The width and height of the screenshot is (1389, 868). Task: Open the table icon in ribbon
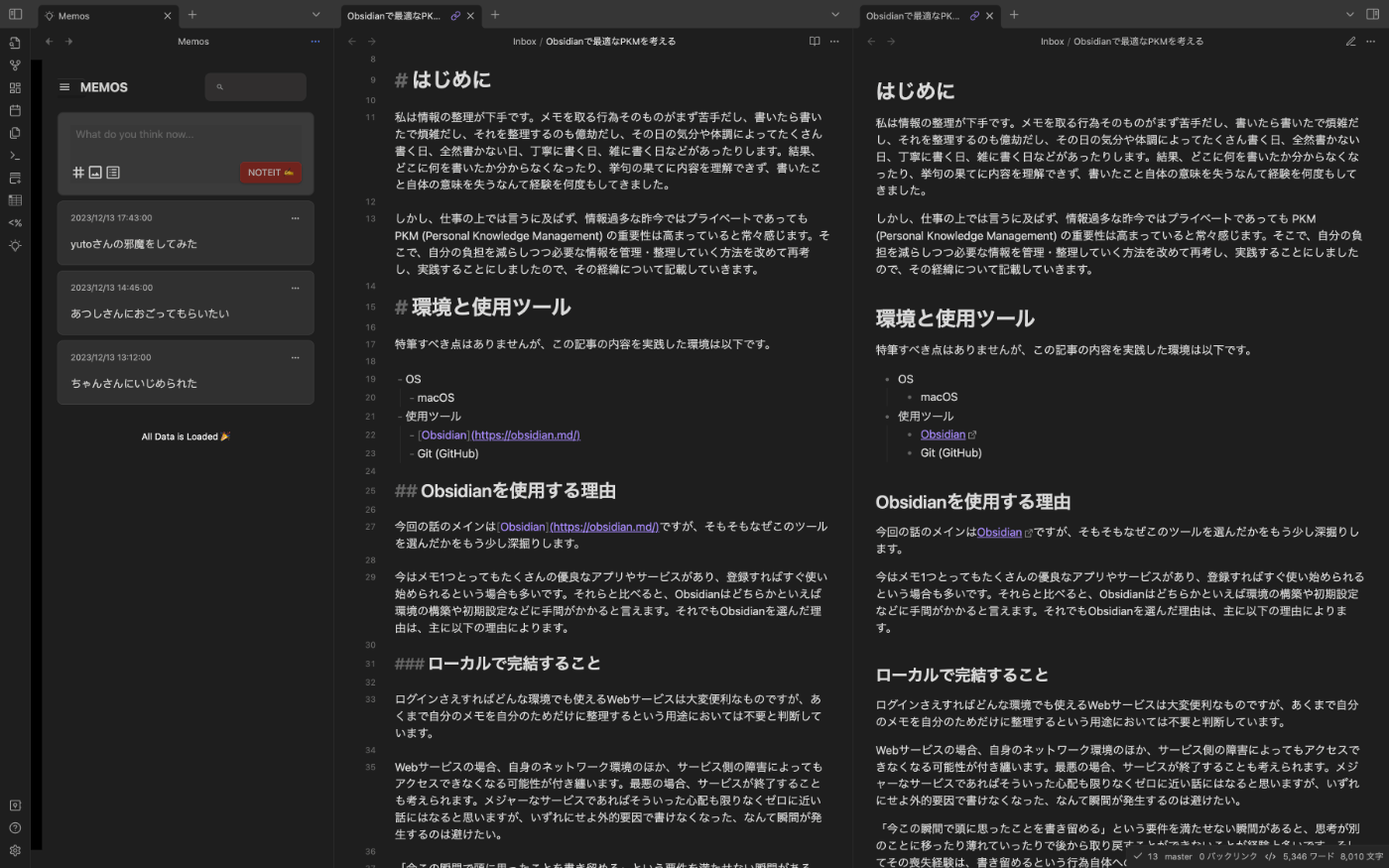click(15, 200)
